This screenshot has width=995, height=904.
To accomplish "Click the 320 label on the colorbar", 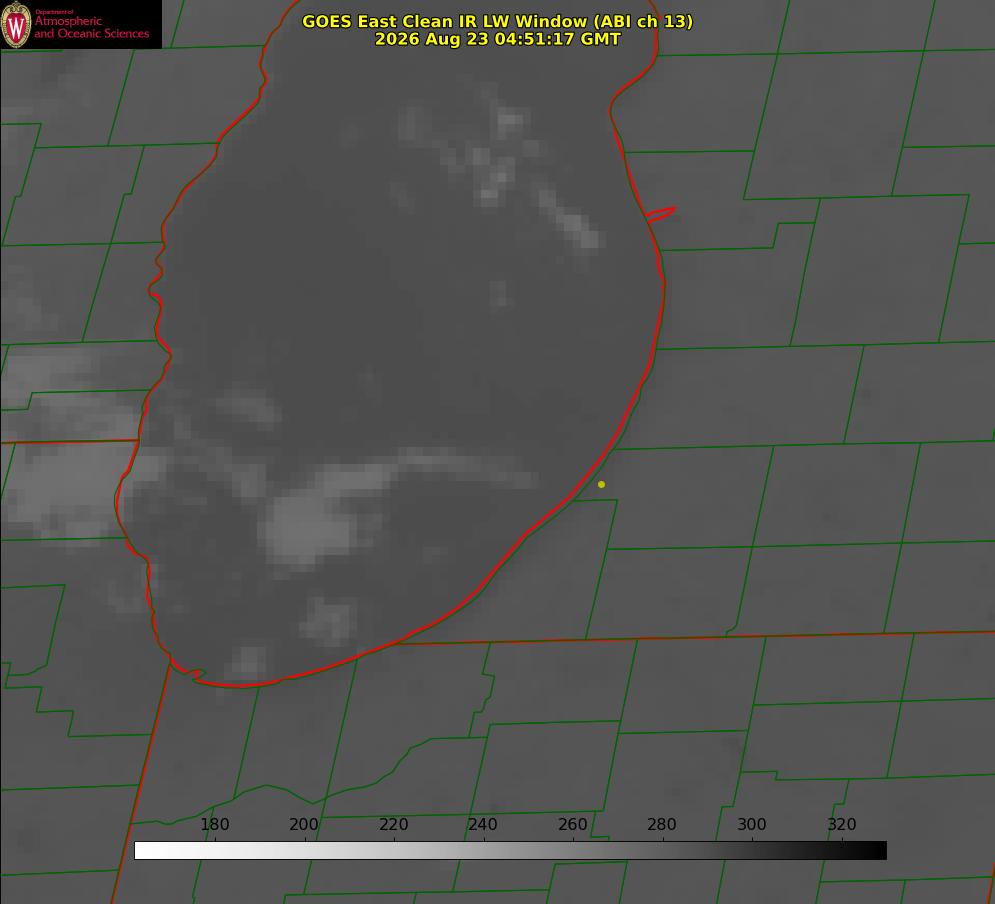I will [842, 824].
